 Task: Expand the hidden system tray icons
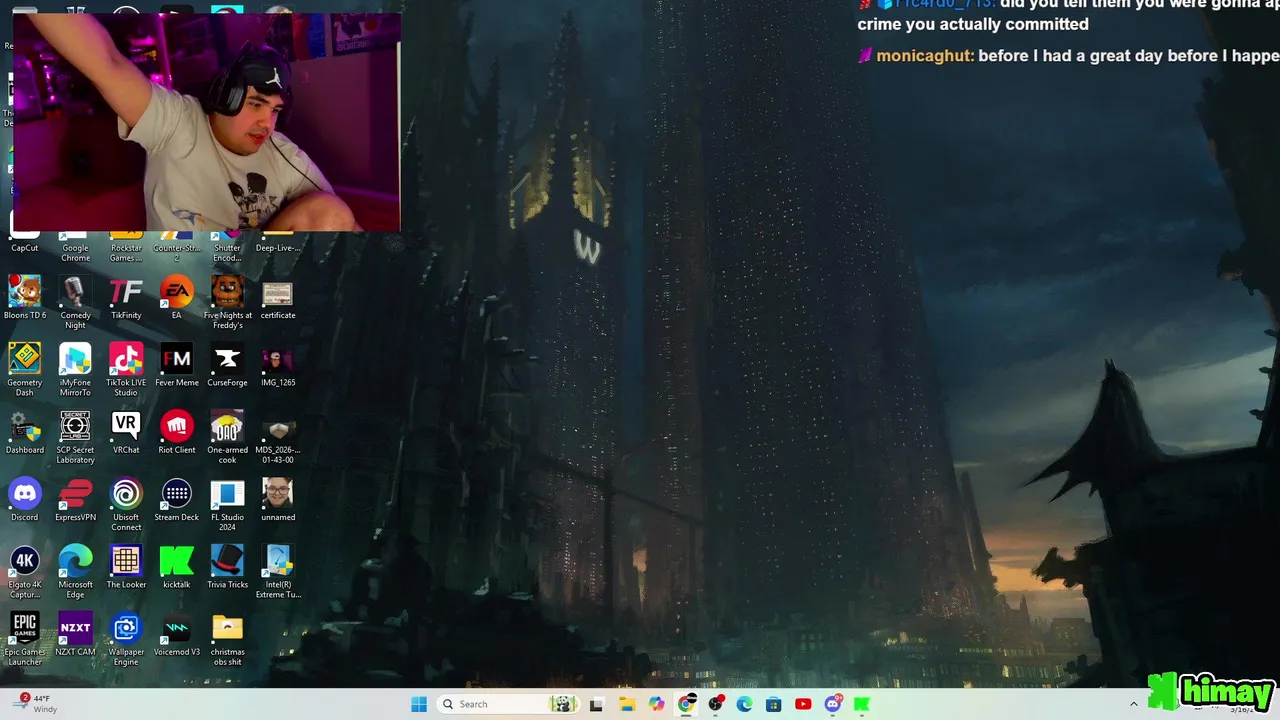[1133, 704]
